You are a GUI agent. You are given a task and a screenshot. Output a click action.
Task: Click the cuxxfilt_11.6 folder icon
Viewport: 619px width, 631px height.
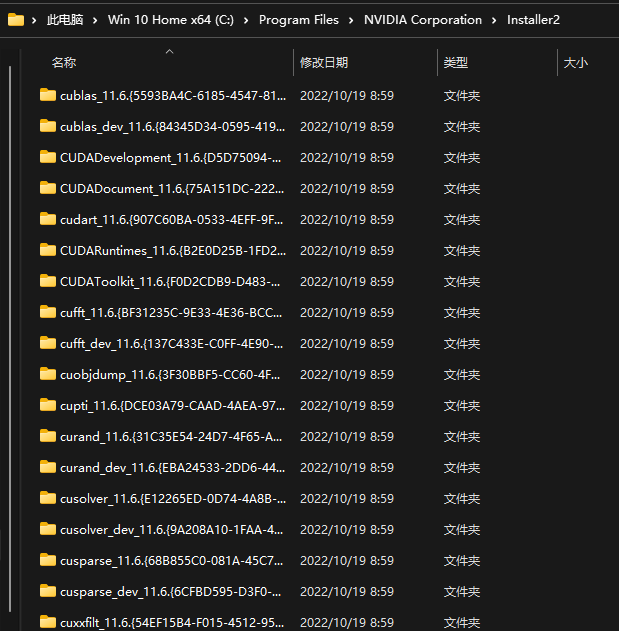(x=48, y=622)
